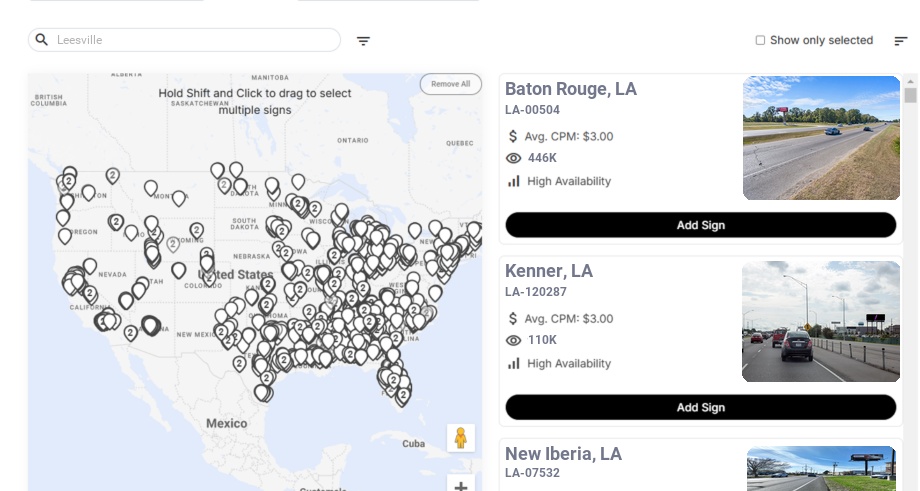This screenshot has width=920, height=491.
Task: Click the Kenner CPM dollar icon
Action: 513,318
